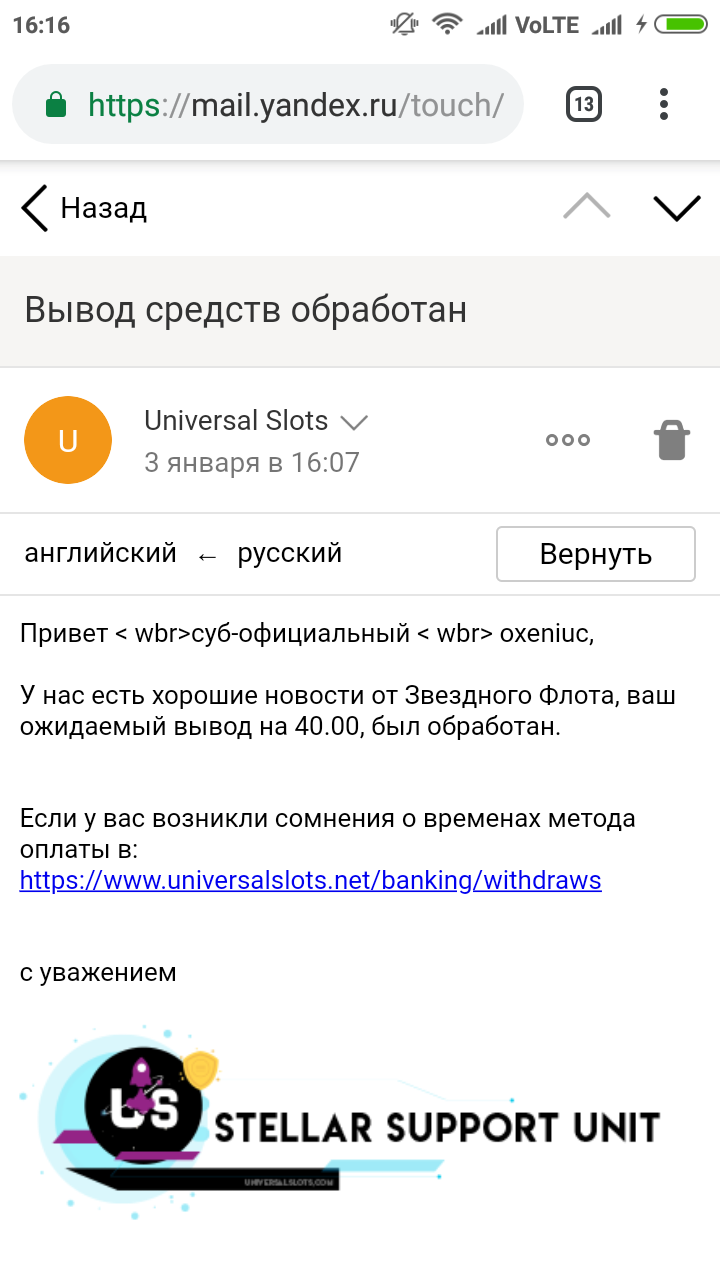Open the tab switcher showing 13 tabs
The image size is (720, 1280).
pyautogui.click(x=584, y=104)
